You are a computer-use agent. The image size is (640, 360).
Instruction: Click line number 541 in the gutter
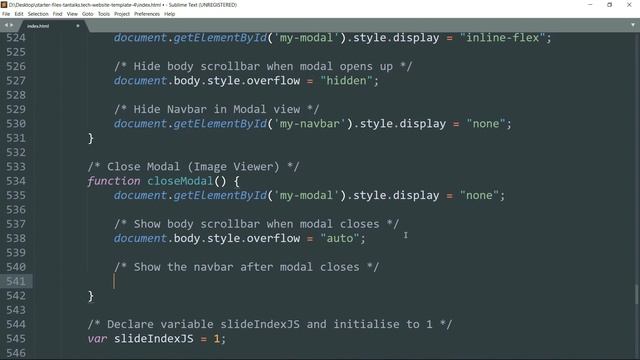(16, 281)
